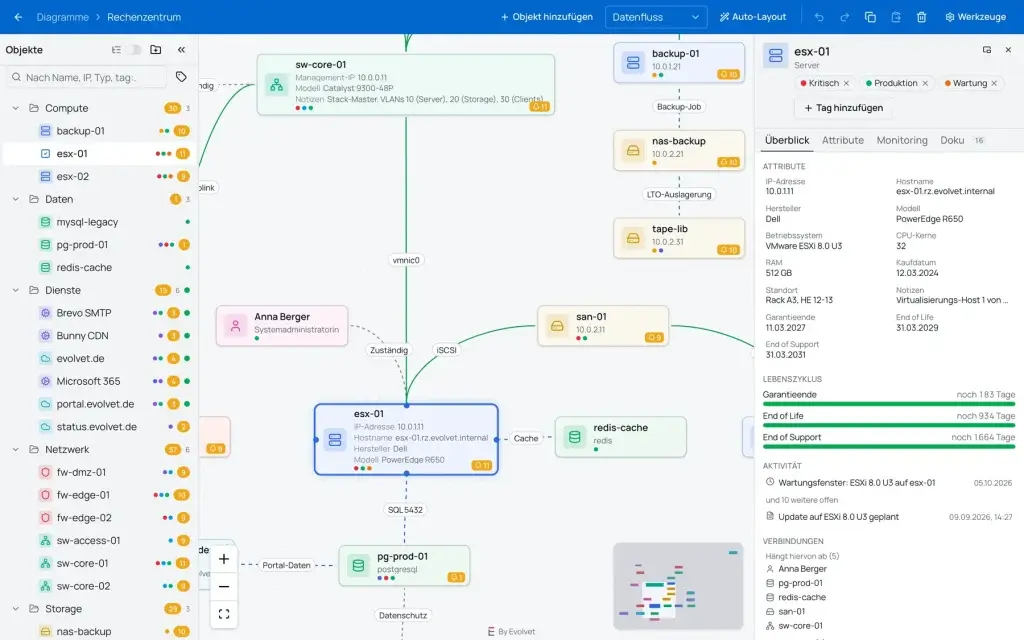
Task: Click the new folder icon in Objekte panel
Action: tap(155, 50)
